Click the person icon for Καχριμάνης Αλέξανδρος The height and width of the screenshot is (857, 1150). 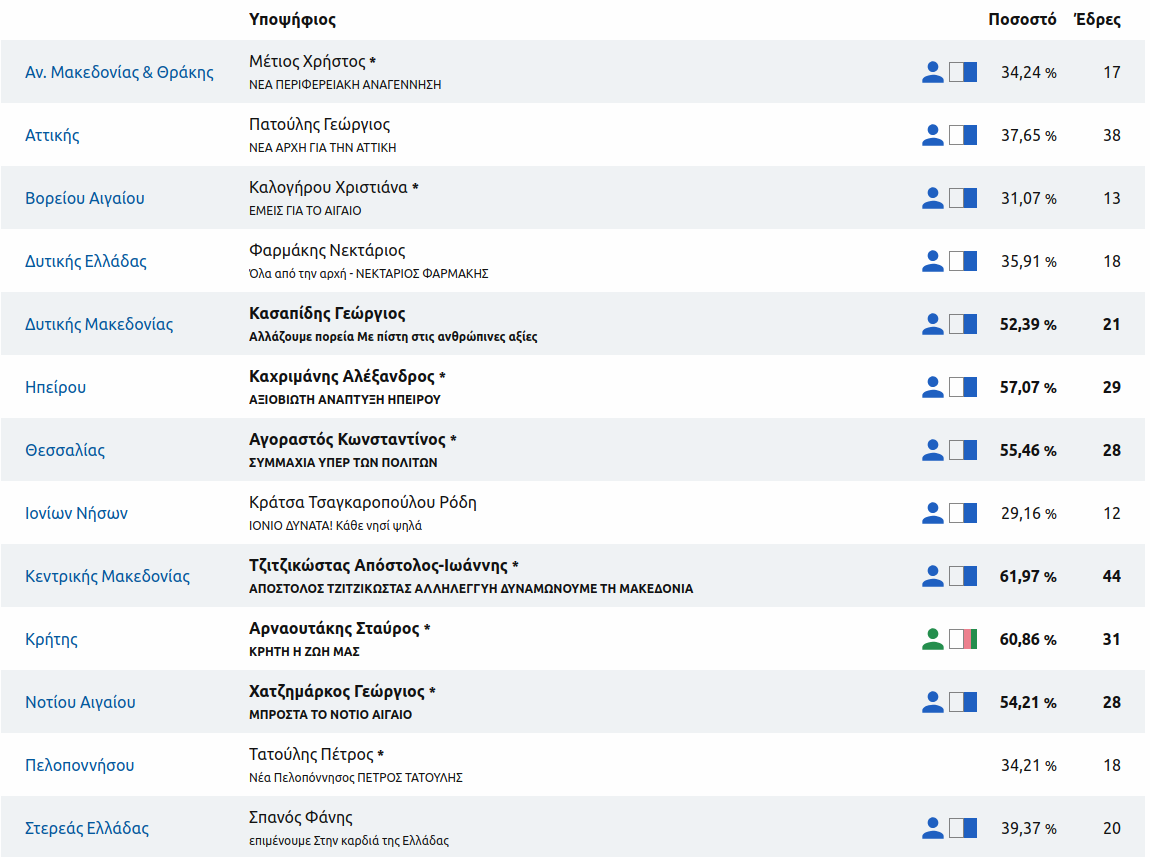(932, 387)
